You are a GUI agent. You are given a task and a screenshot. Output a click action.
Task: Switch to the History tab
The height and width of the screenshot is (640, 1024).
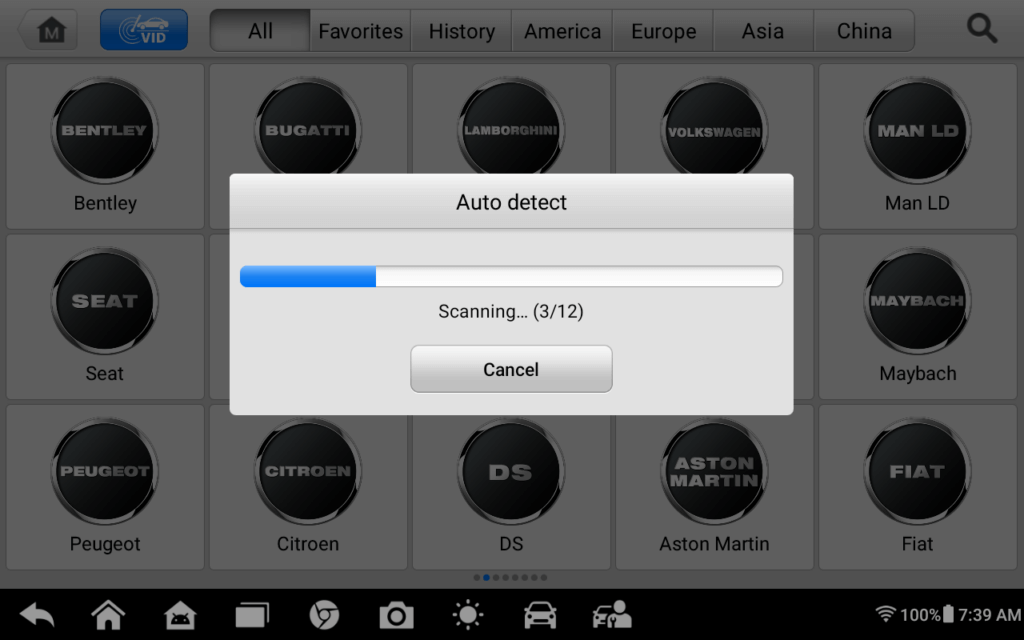pyautogui.click(x=461, y=31)
